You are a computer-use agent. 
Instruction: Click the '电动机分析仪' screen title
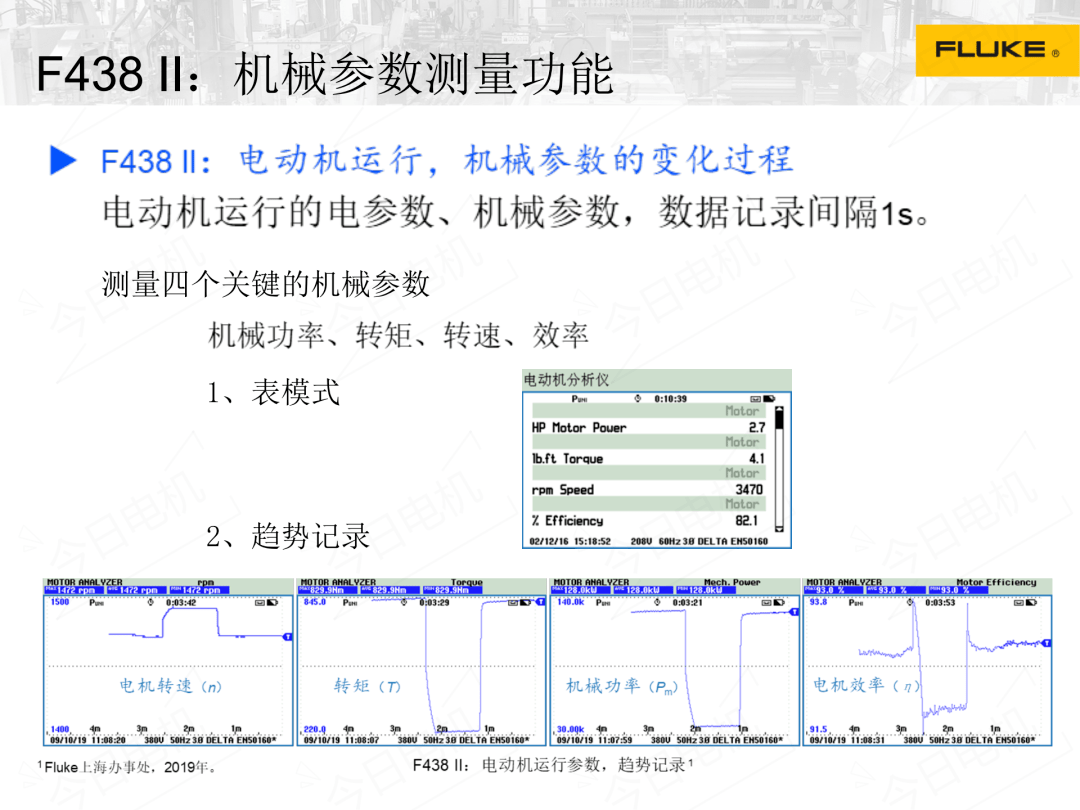tap(566, 380)
